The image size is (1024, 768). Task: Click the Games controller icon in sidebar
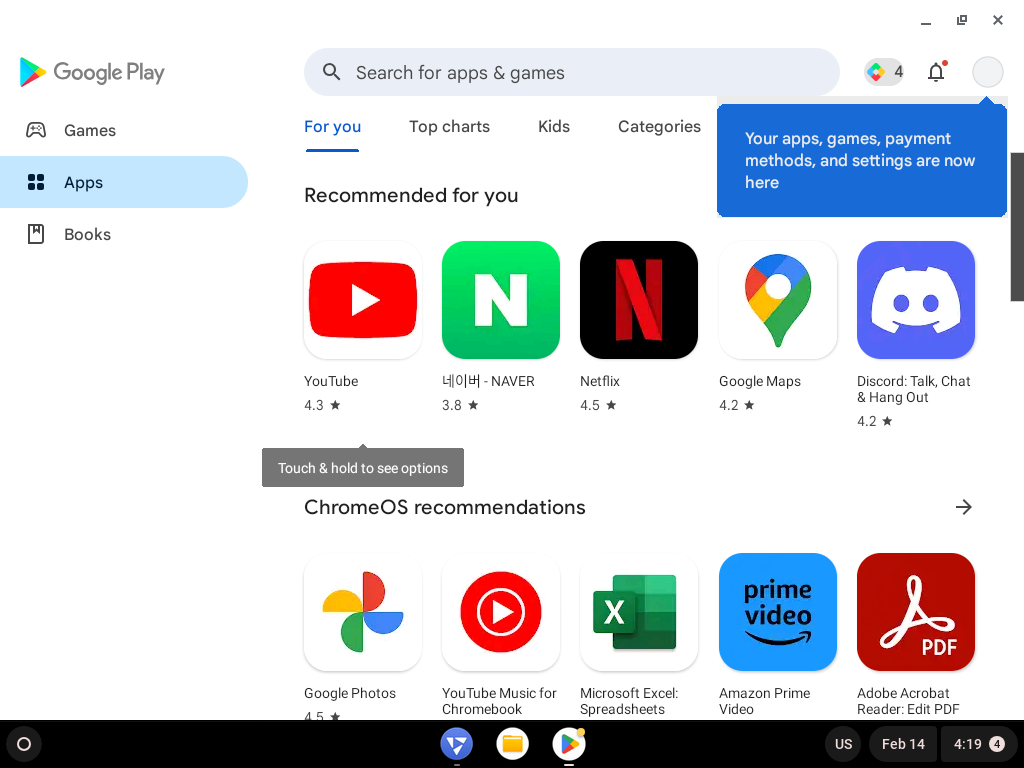(x=36, y=130)
